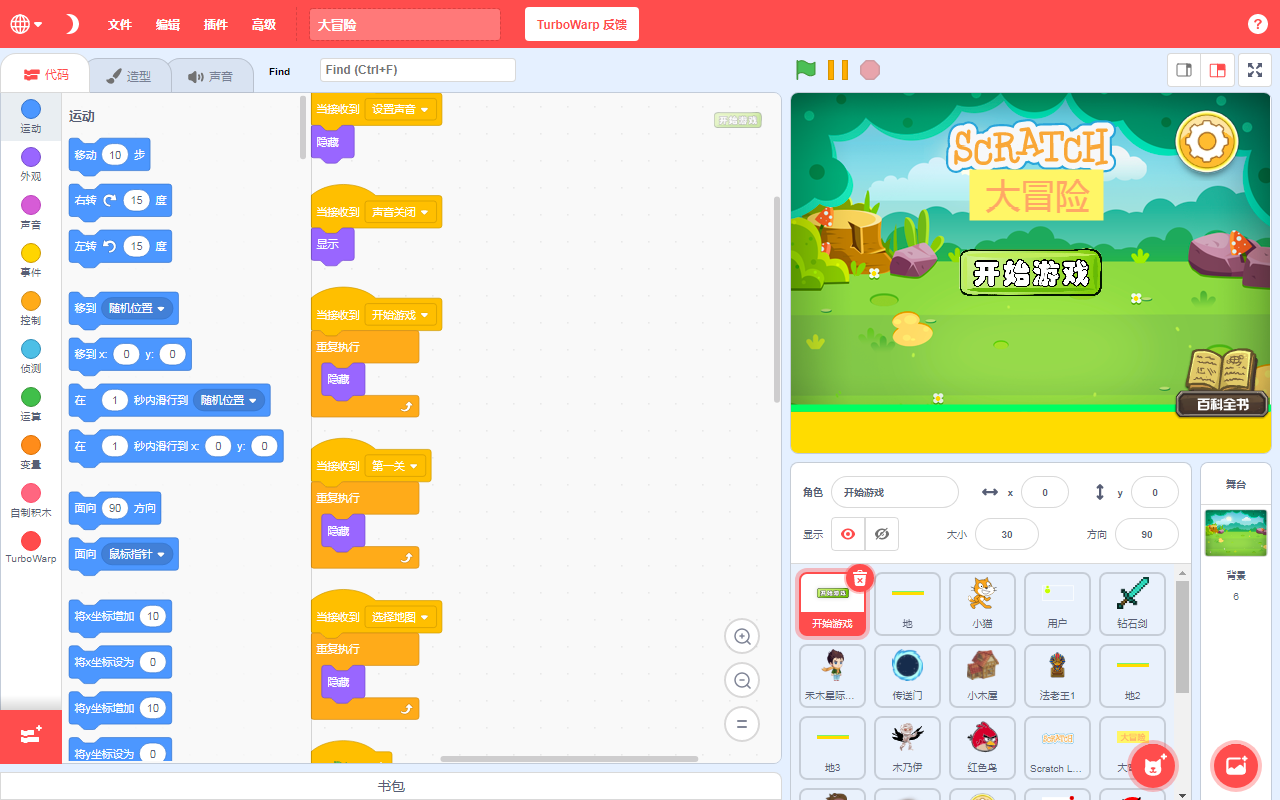
Task: Click the gear settings icon on stage
Action: 1206,143
